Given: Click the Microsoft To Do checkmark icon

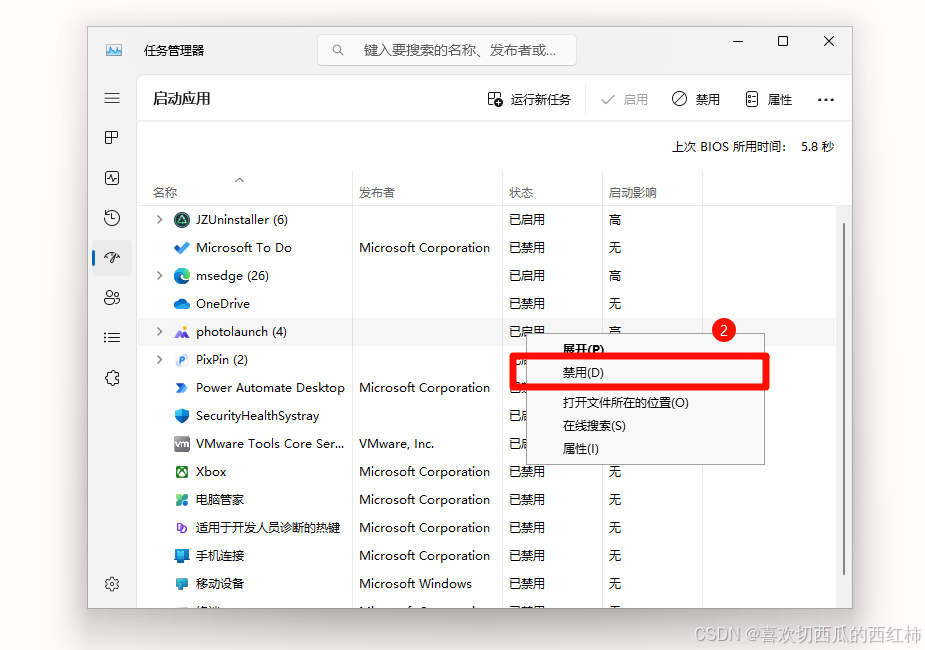Looking at the screenshot, I should [182, 248].
